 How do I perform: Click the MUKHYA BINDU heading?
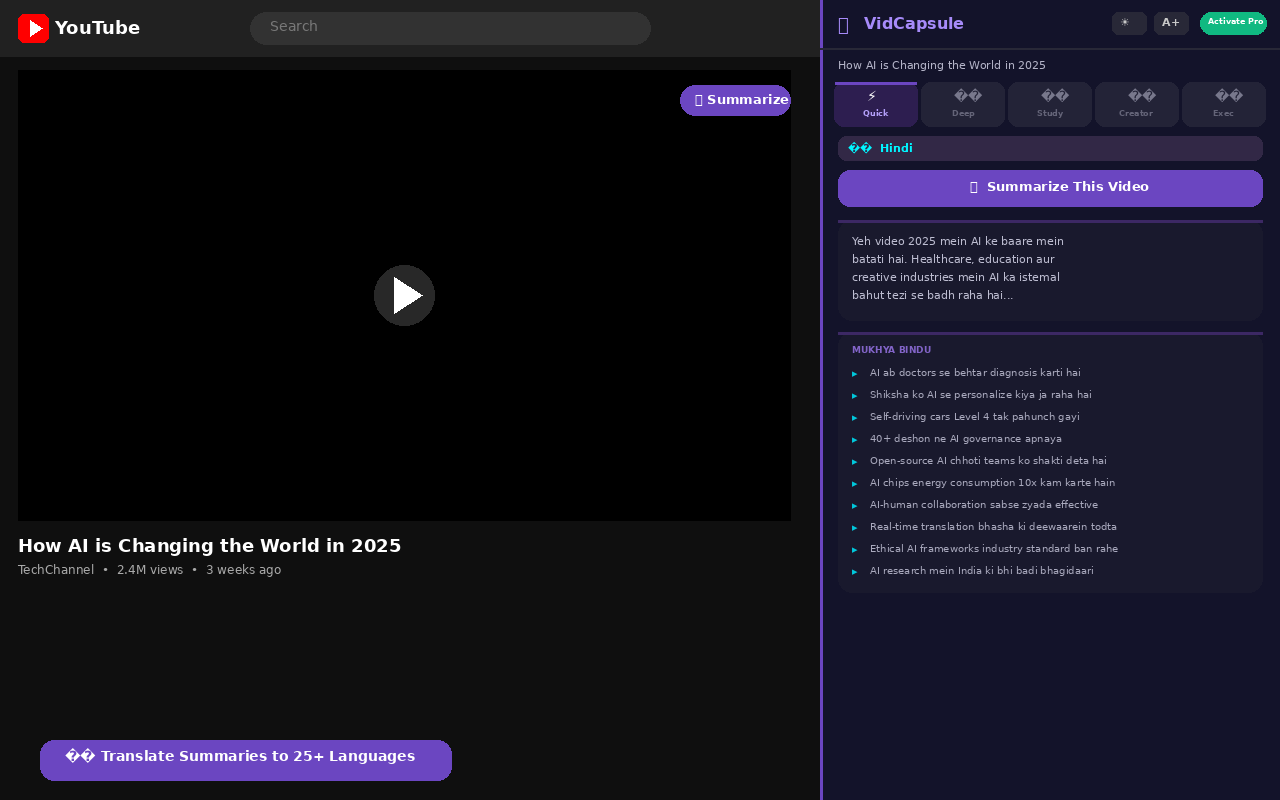tap(891, 350)
